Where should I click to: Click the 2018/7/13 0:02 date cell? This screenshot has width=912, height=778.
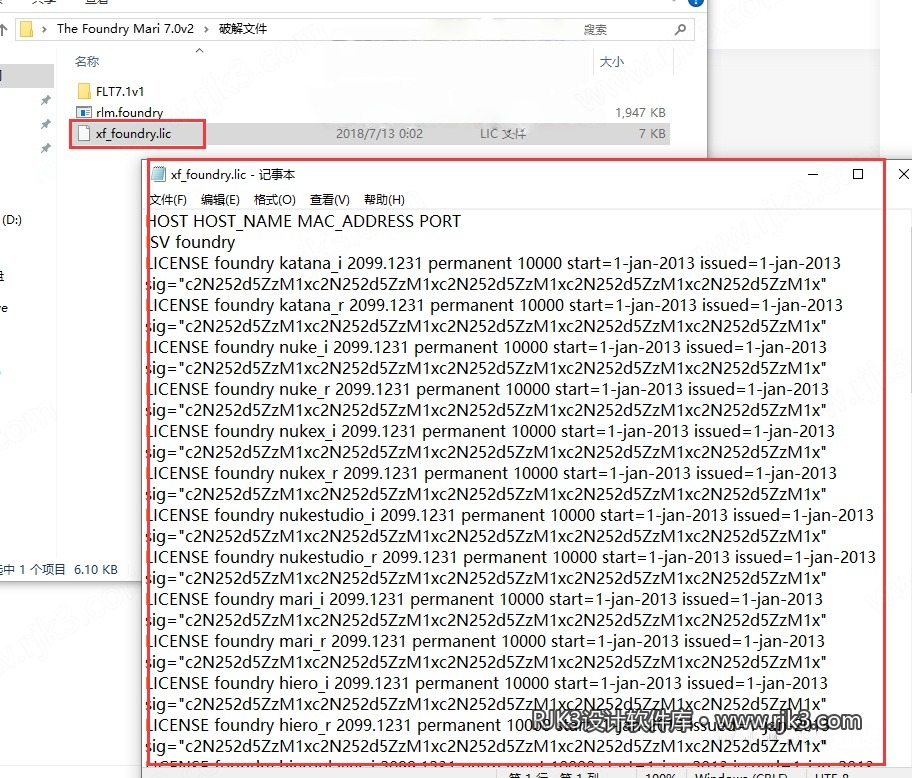(x=379, y=133)
